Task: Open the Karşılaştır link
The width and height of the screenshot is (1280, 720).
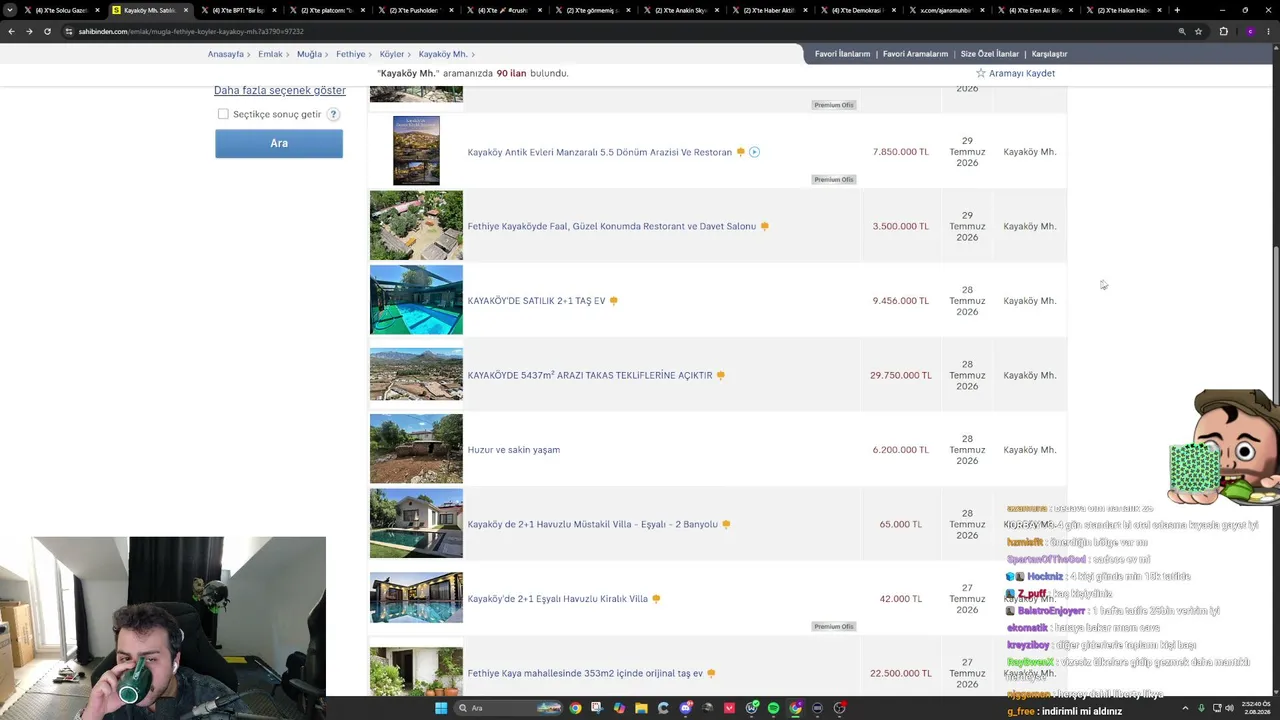Action: point(1049,54)
